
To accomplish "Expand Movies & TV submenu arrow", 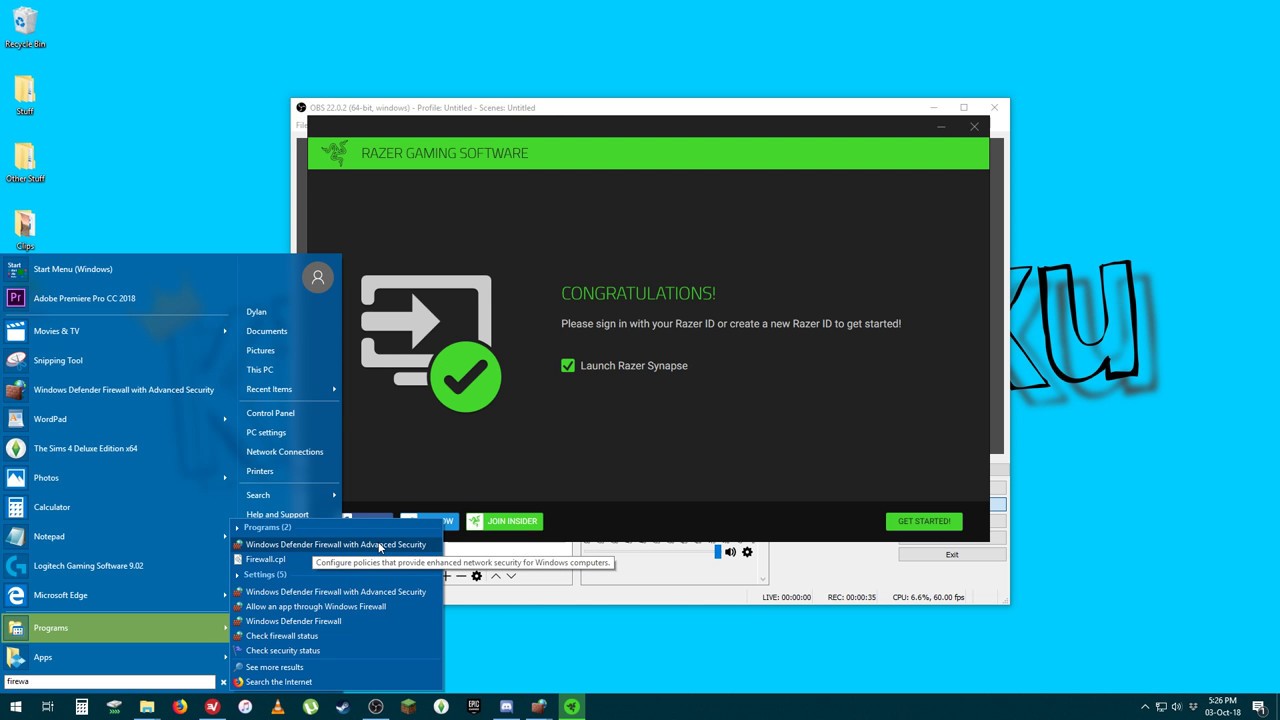I will 225,331.
